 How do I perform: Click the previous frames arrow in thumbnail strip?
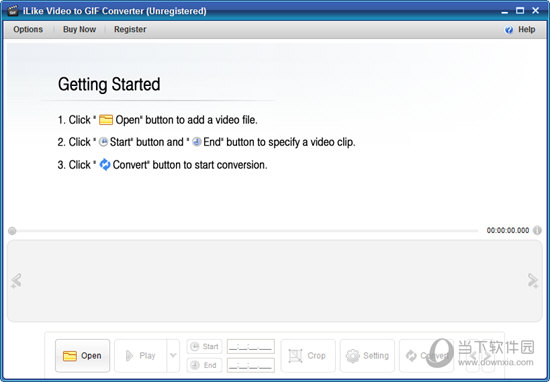tap(16, 281)
